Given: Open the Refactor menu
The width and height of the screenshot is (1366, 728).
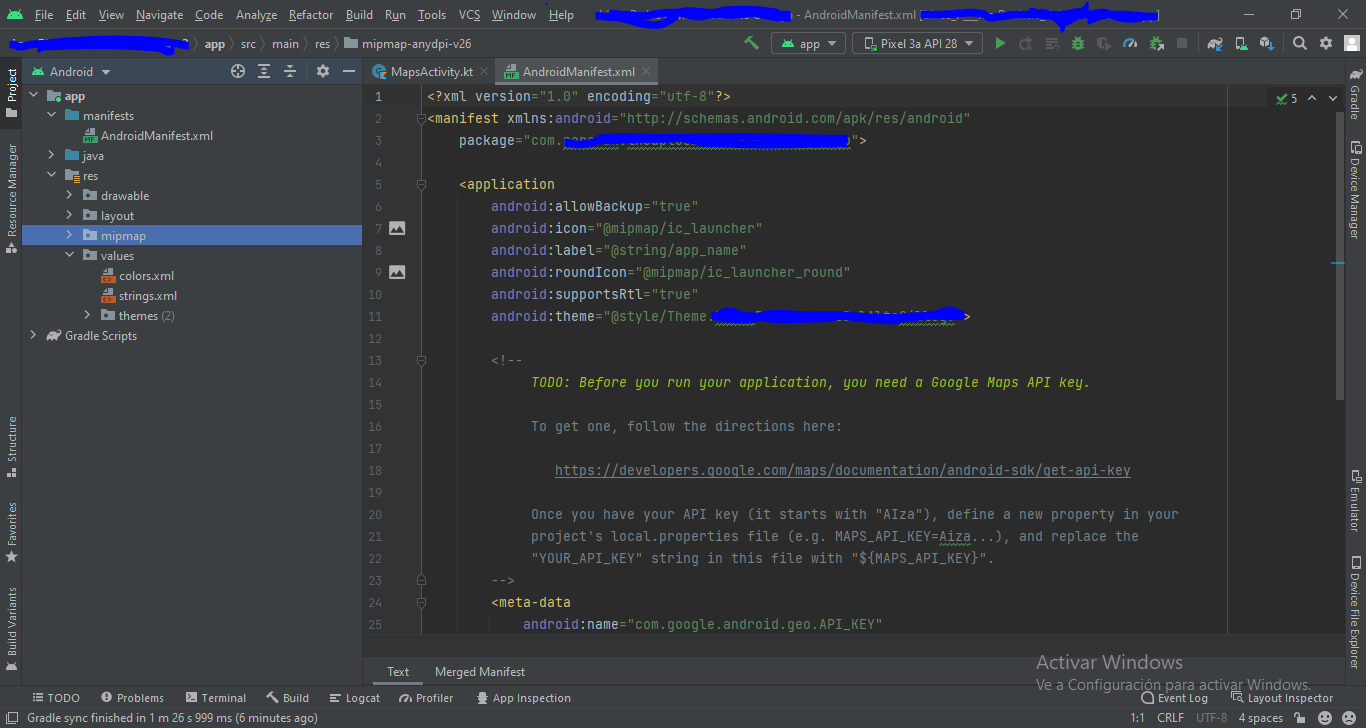Looking at the screenshot, I should point(311,15).
